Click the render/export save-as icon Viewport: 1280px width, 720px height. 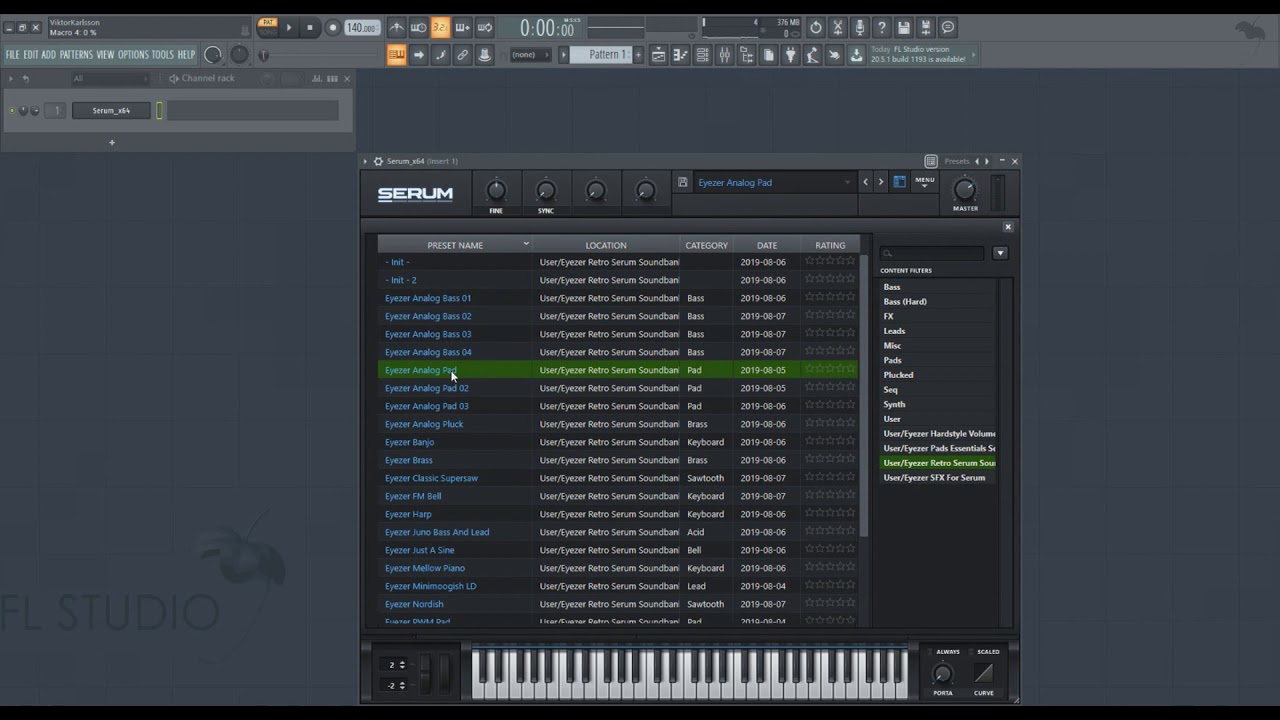click(926, 28)
